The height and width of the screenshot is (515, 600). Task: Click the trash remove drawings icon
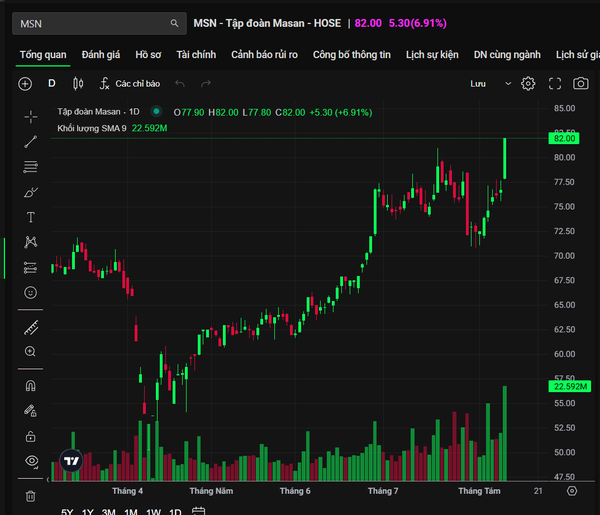31,496
